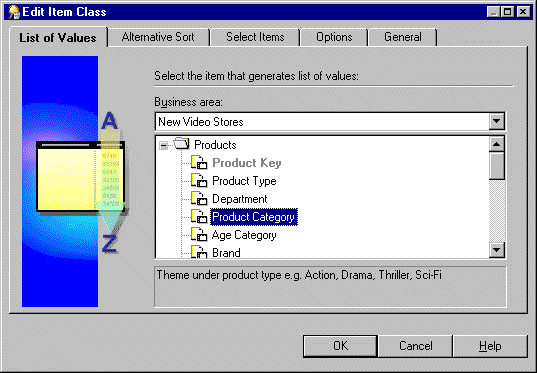The height and width of the screenshot is (373, 537).
Task: Click the Edit Item Class title bar icon
Action: 14,12
